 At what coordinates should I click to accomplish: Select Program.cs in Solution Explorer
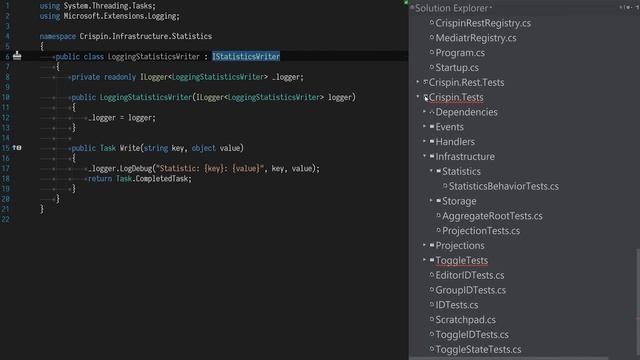point(460,53)
